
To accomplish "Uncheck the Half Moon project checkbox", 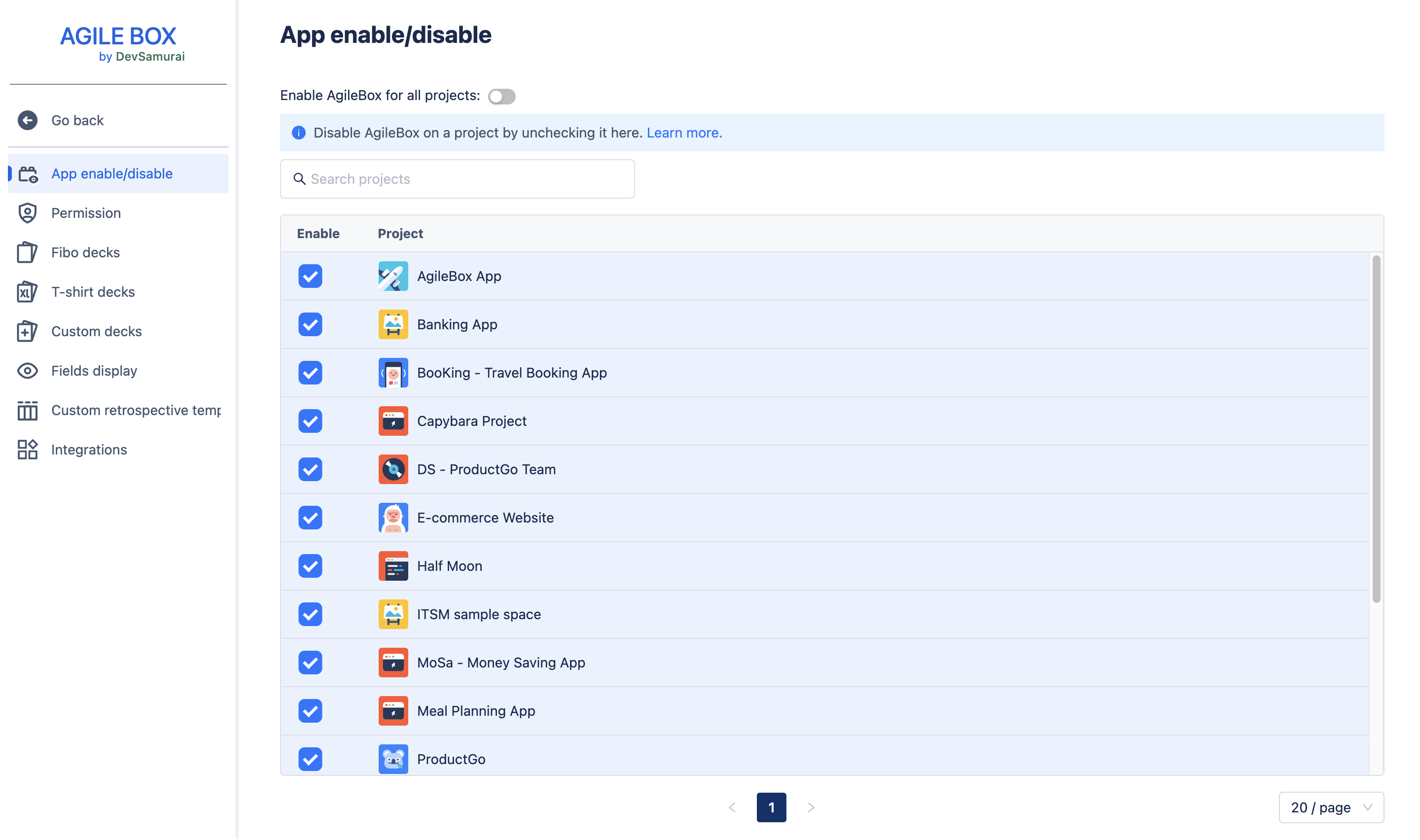I will (x=310, y=566).
